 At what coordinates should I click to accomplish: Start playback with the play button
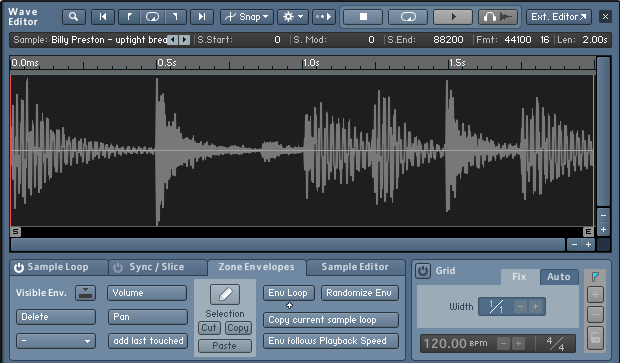(x=453, y=17)
